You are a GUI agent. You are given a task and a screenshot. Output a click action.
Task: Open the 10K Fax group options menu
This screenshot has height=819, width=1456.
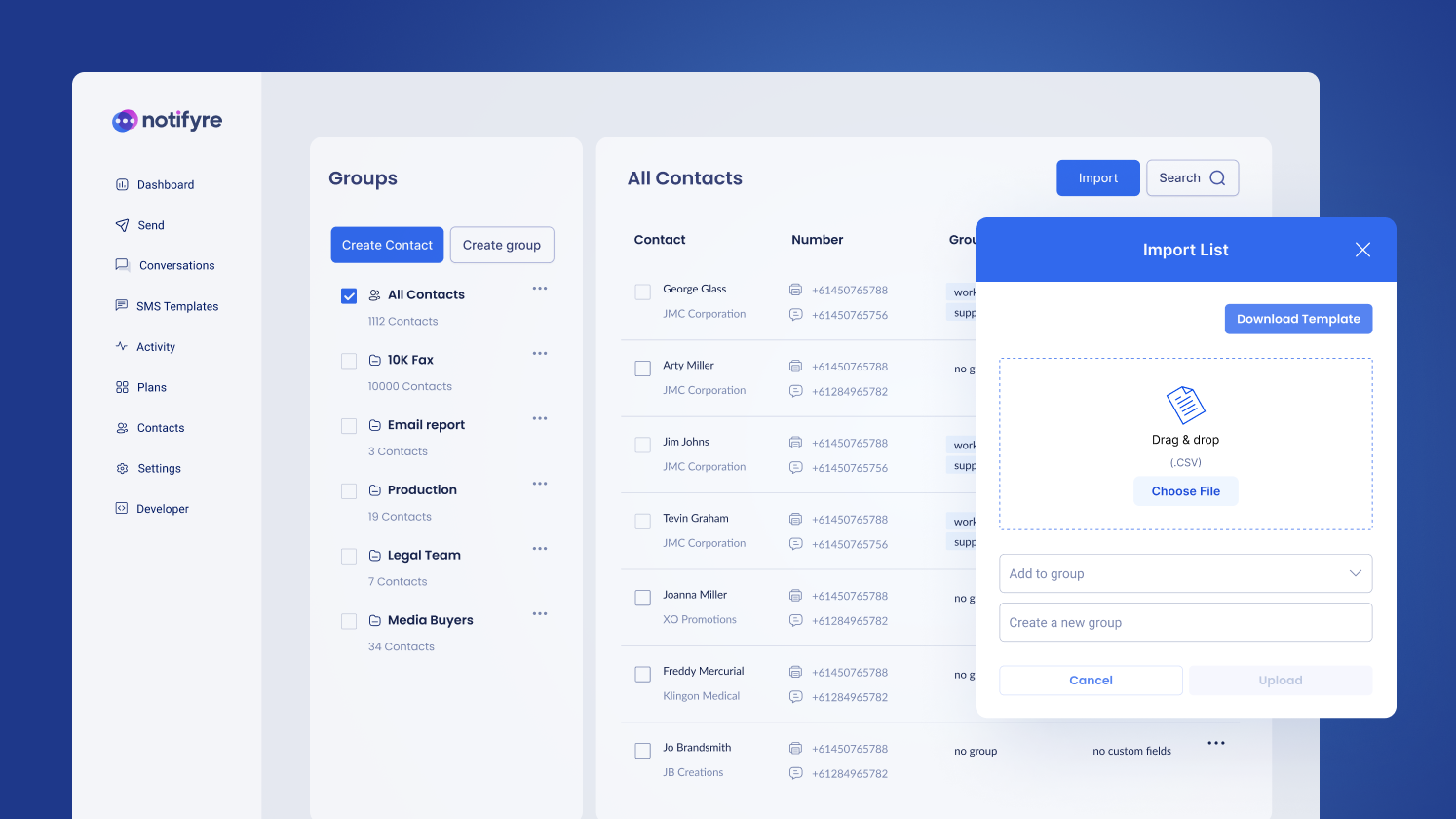(540, 353)
